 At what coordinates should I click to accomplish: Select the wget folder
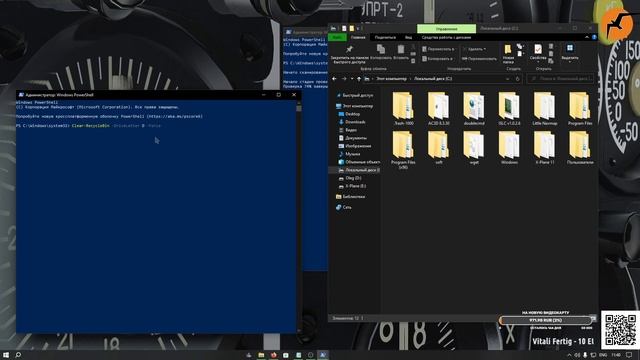click(473, 147)
